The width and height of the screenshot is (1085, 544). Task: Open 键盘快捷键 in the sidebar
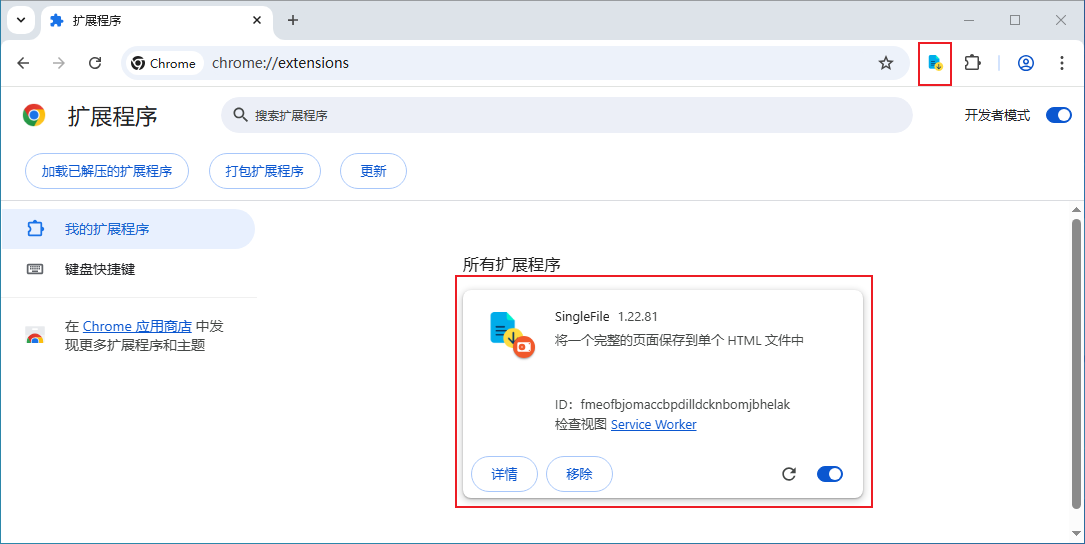pos(100,269)
